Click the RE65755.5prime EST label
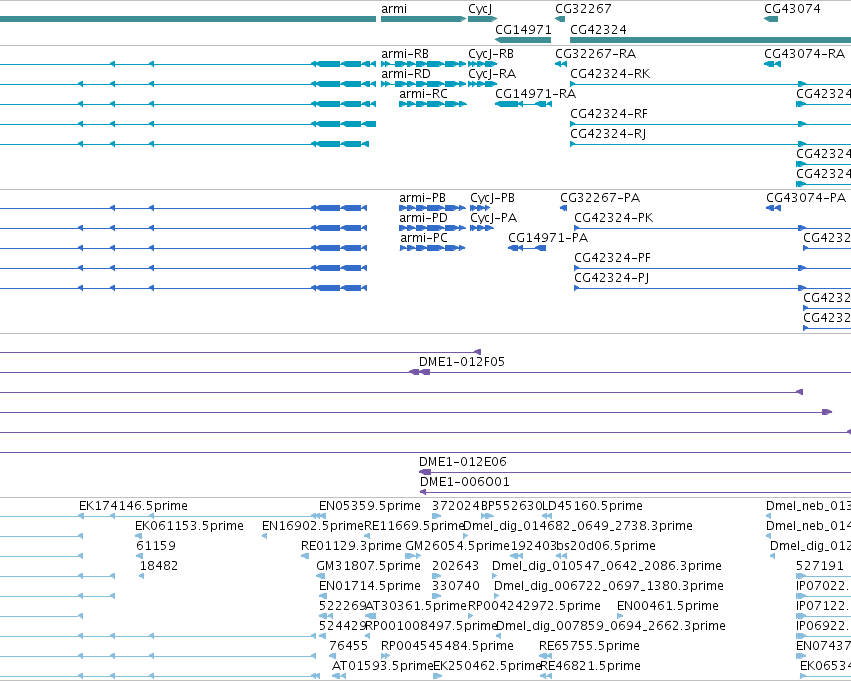851x681 pixels. (x=589, y=647)
